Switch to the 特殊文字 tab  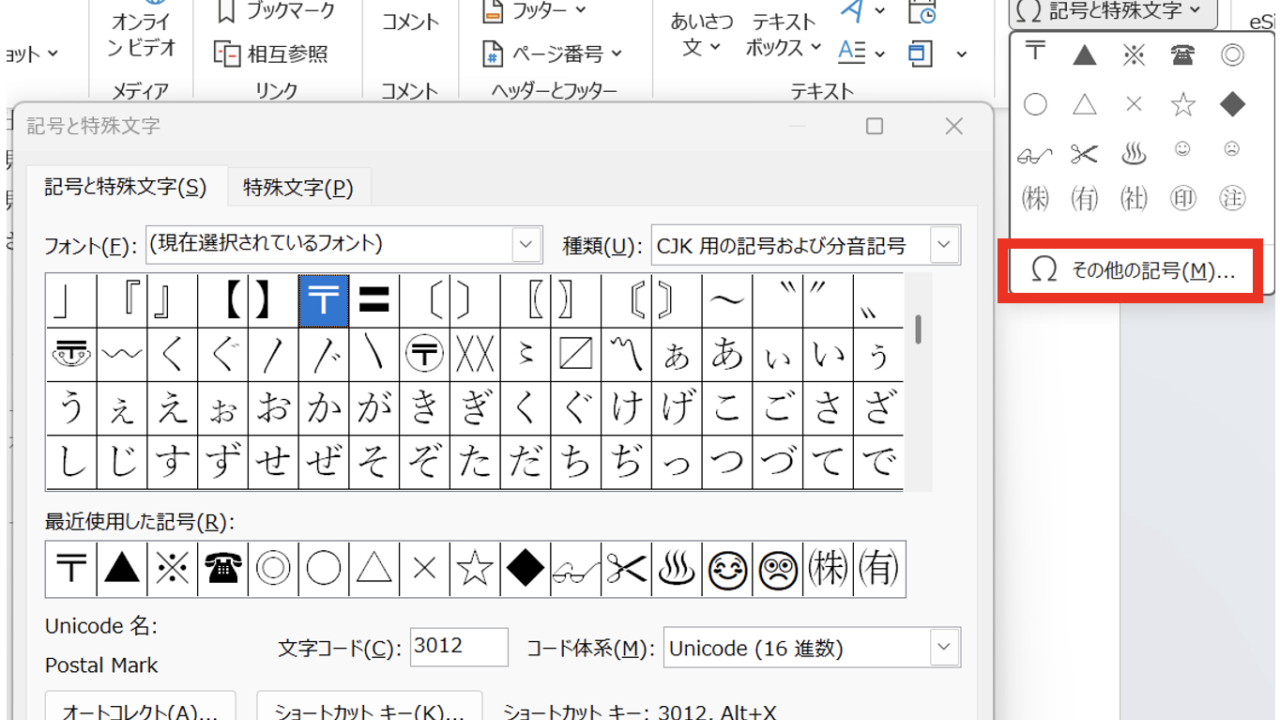pyautogui.click(x=298, y=187)
